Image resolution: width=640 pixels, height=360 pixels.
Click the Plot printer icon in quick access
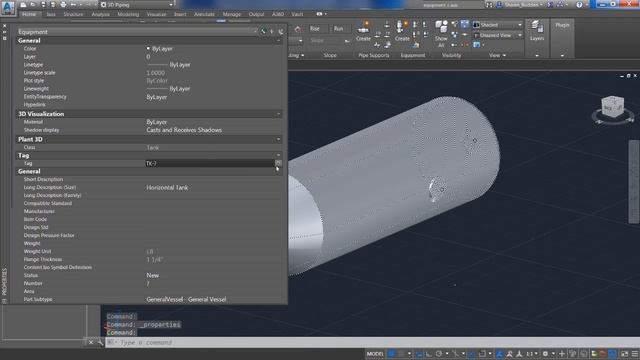click(x=63, y=4)
